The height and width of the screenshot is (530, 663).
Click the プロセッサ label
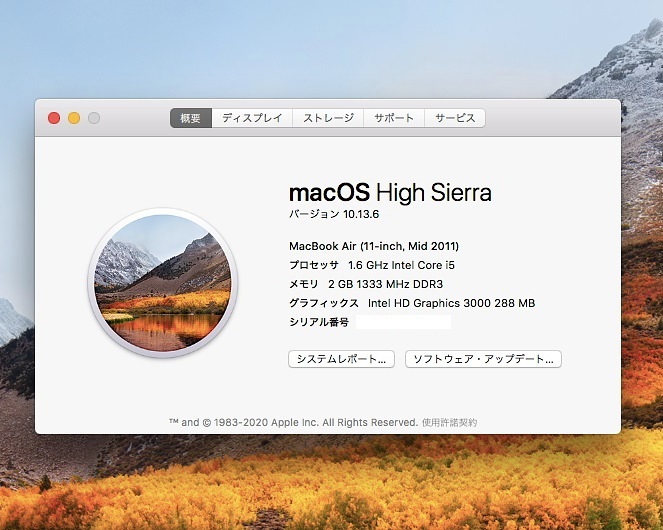(x=314, y=265)
